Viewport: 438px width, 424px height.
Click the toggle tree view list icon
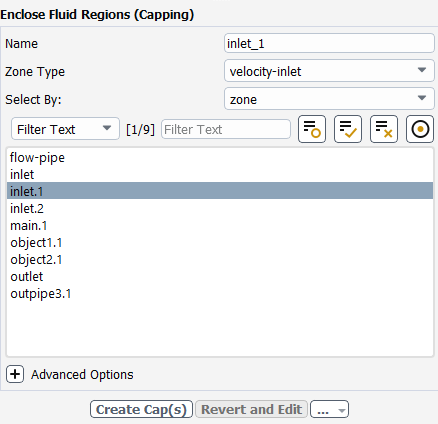coord(312,129)
